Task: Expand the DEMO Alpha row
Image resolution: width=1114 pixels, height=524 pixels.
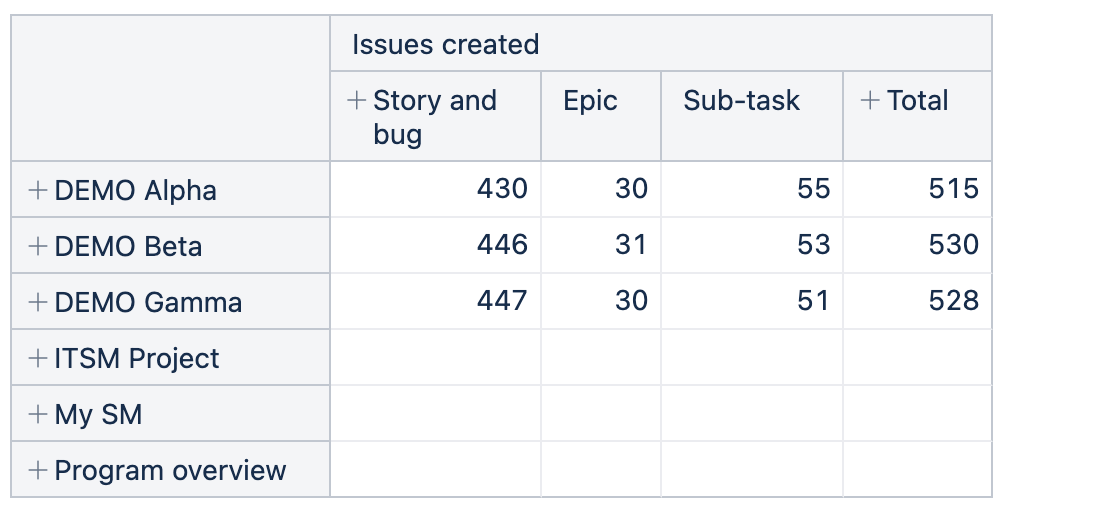Action: click(37, 190)
